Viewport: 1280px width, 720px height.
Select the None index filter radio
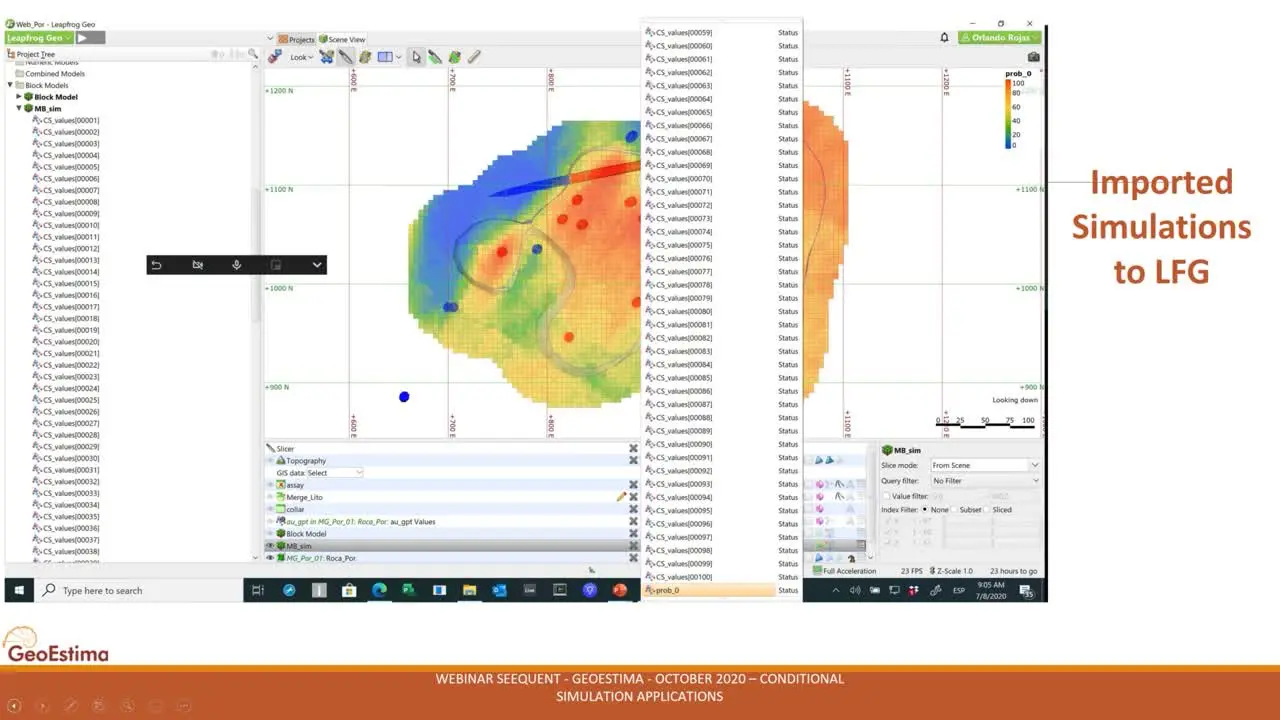(925, 510)
